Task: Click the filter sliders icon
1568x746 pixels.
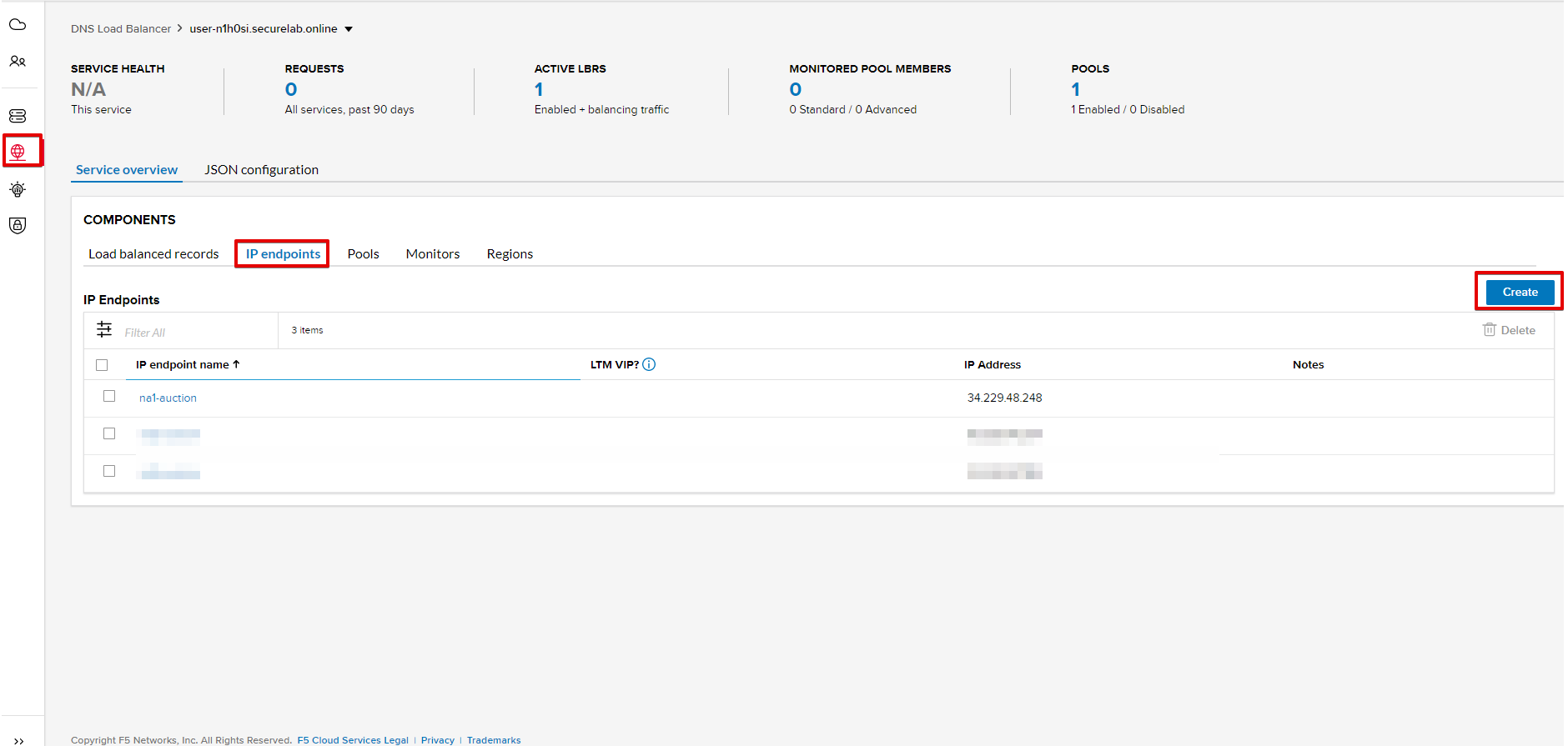Action: click(104, 330)
